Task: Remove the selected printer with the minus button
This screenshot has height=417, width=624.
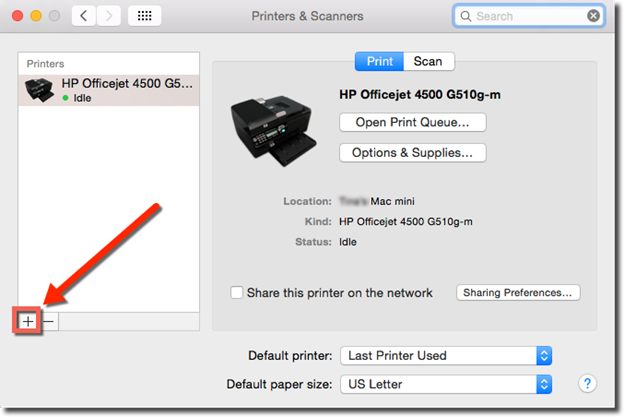Action: (49, 321)
